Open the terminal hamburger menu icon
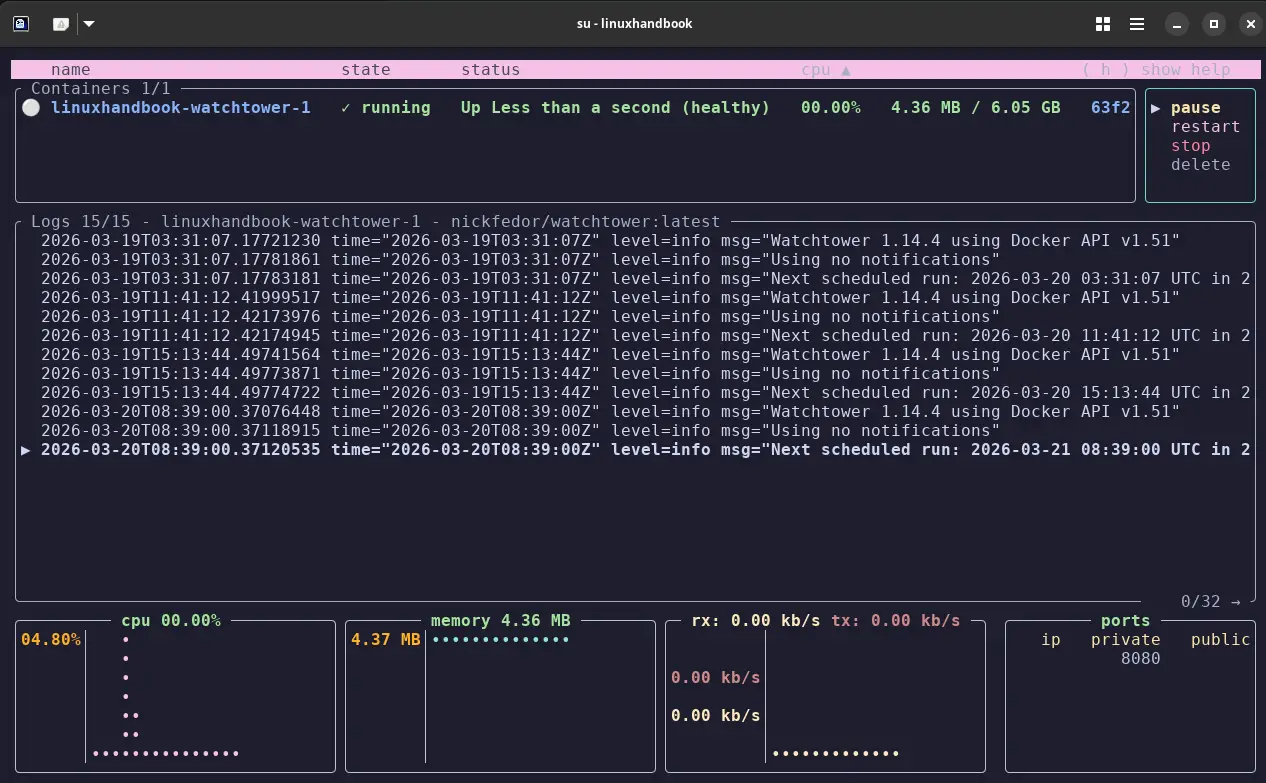 (1137, 23)
